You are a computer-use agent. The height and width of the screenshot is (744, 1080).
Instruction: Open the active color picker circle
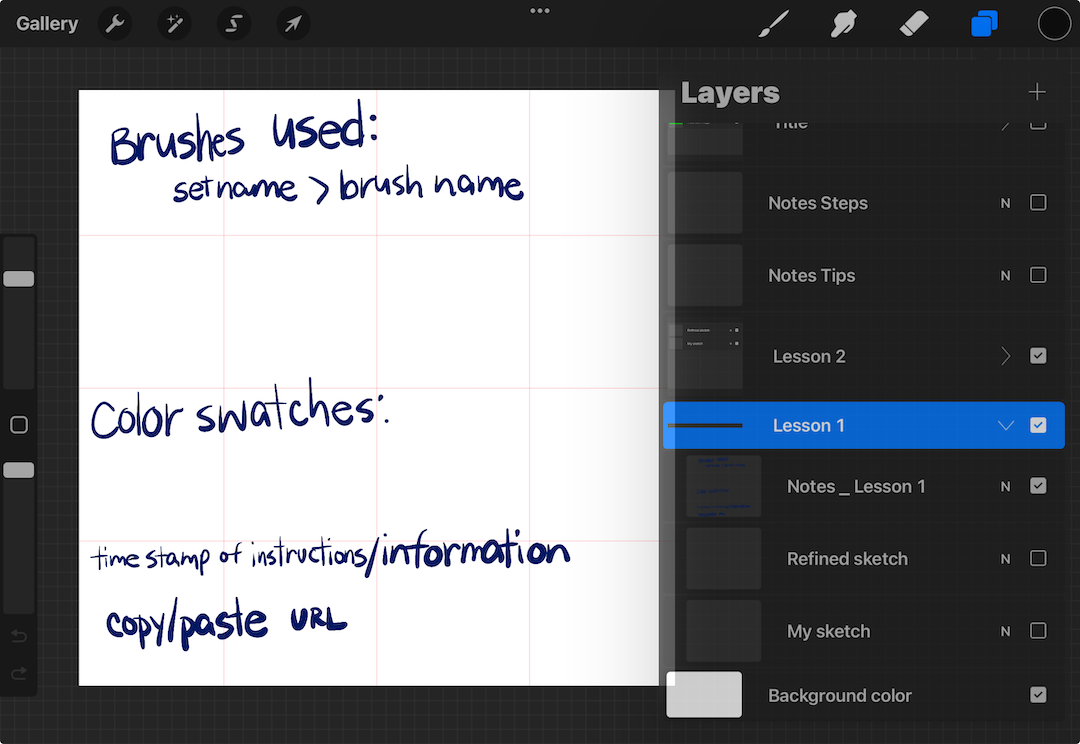point(1054,23)
